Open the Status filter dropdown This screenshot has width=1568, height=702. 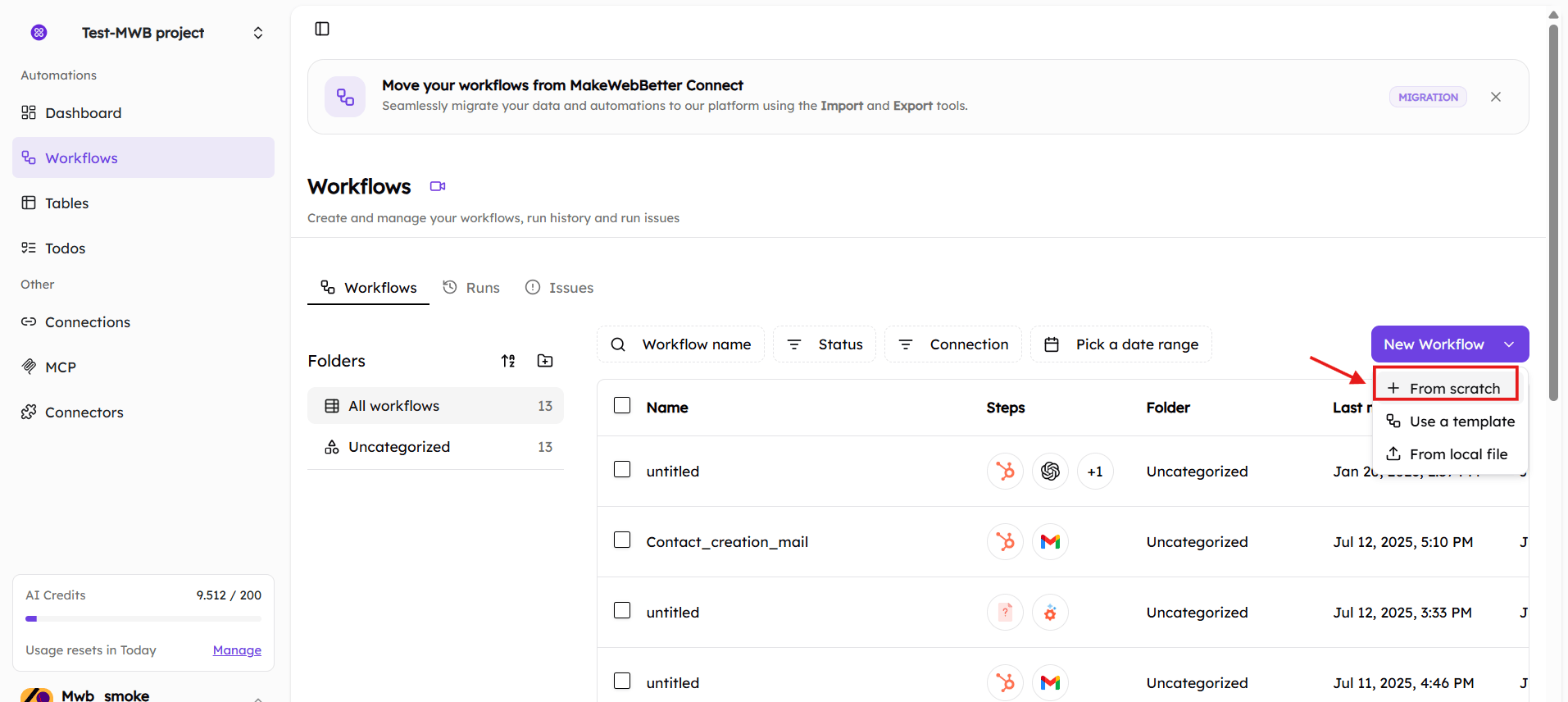coord(825,344)
